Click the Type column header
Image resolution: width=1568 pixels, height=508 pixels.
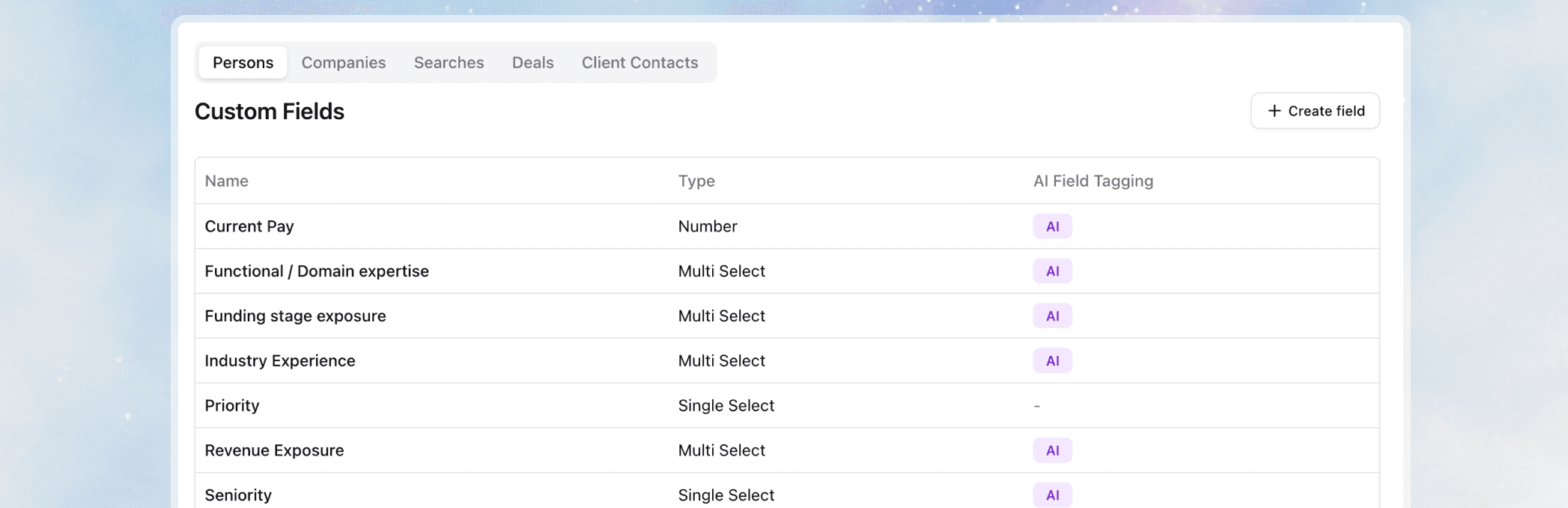tap(696, 181)
